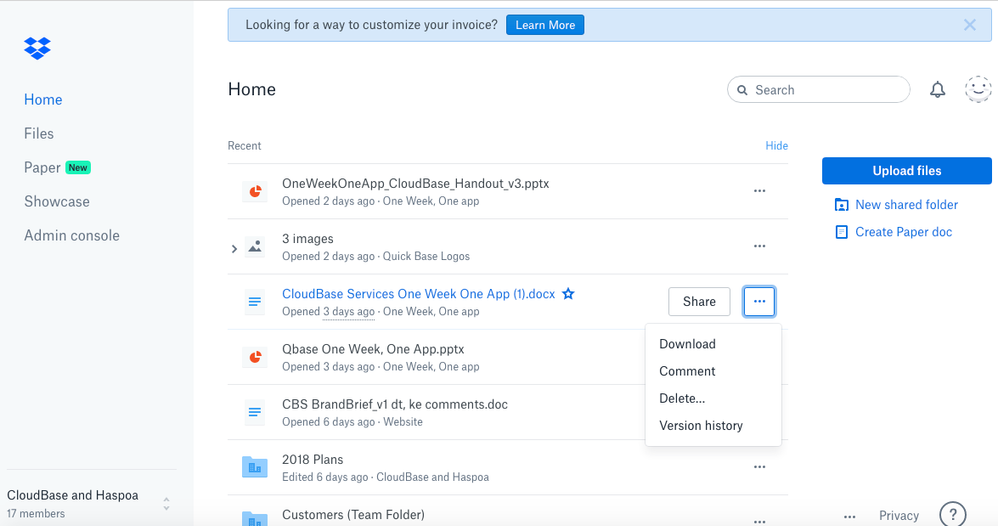The height and width of the screenshot is (526, 998).
Task: Open Paper in the sidebar
Action: click(42, 167)
